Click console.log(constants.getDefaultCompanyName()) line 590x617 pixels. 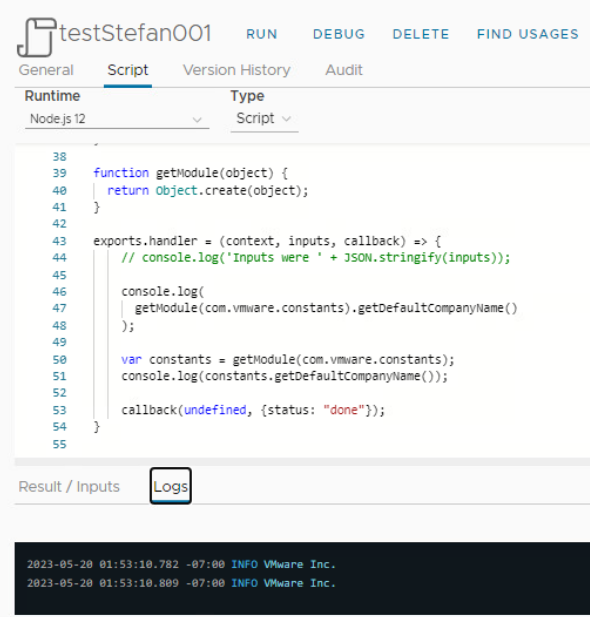(x=285, y=376)
